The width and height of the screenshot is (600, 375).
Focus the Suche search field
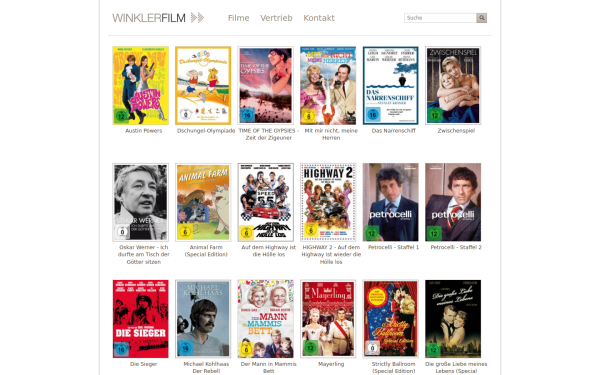pos(440,18)
